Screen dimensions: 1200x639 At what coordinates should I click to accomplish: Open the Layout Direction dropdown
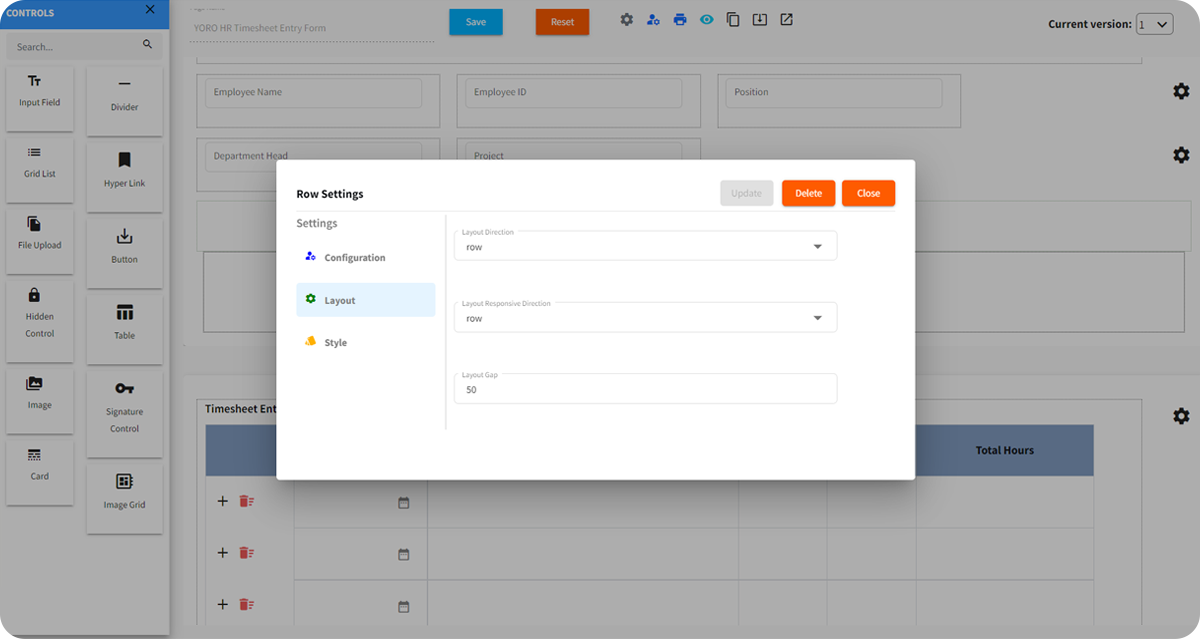[x=645, y=245]
